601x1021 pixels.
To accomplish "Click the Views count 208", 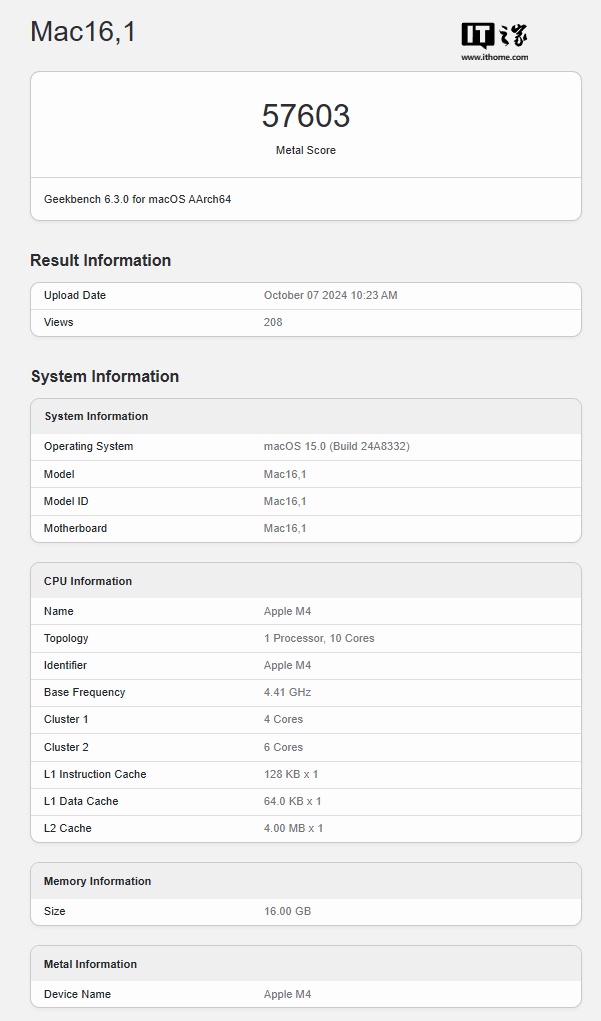I will (x=273, y=322).
